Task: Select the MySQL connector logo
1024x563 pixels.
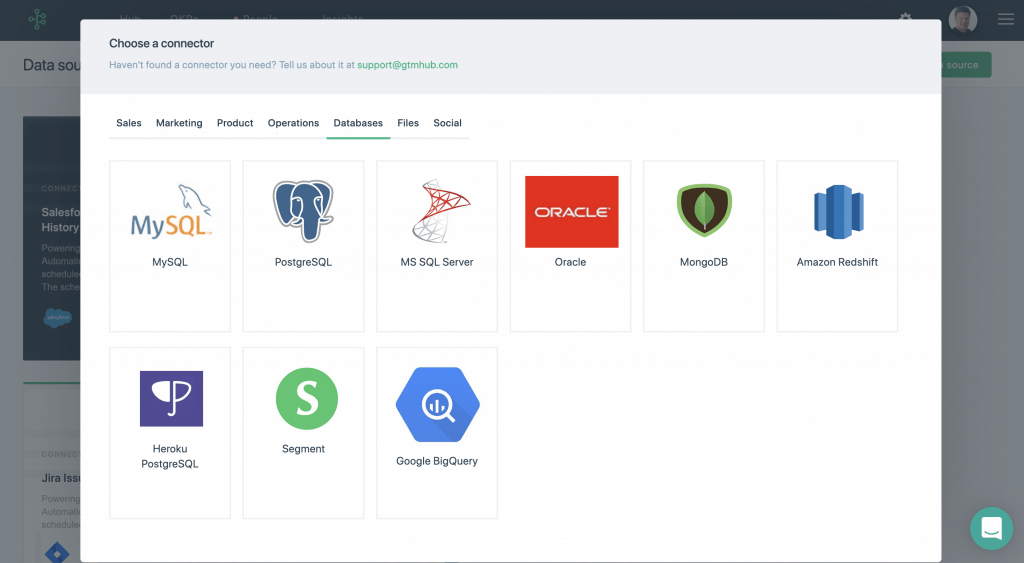Action: (171, 210)
